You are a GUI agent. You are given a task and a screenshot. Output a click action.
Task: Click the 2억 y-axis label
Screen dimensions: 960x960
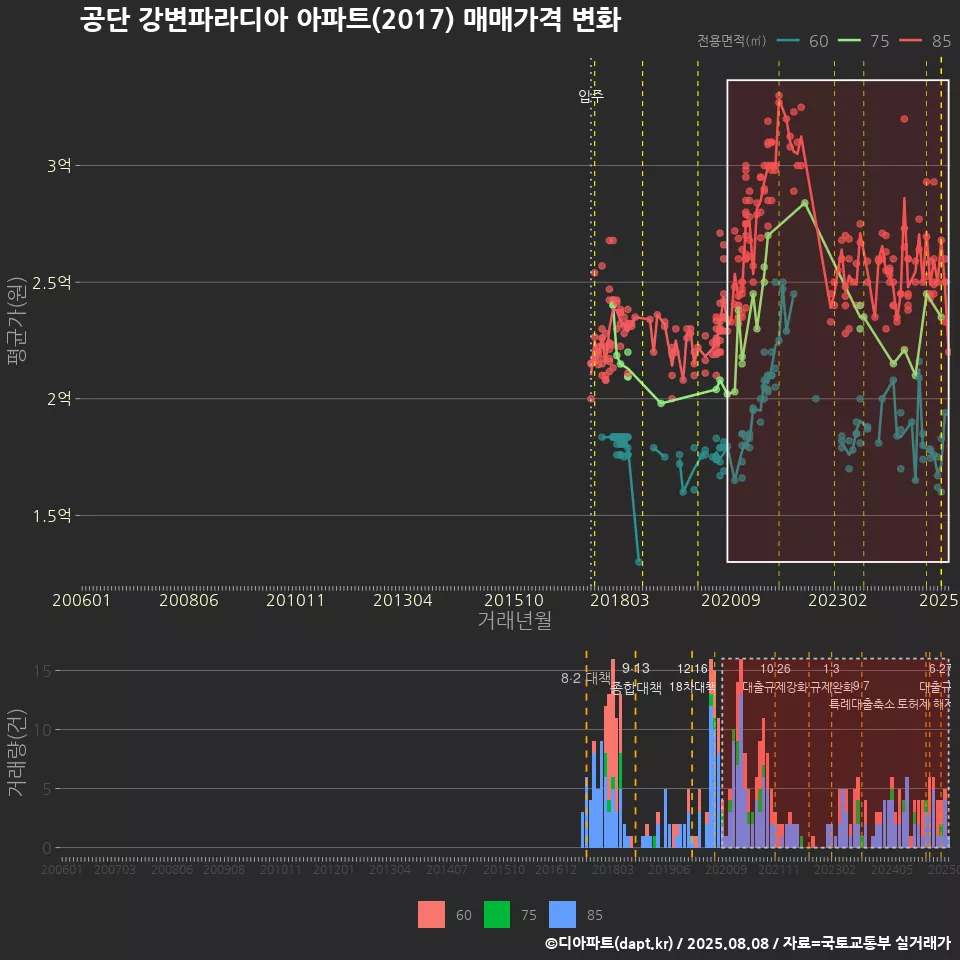[59, 399]
